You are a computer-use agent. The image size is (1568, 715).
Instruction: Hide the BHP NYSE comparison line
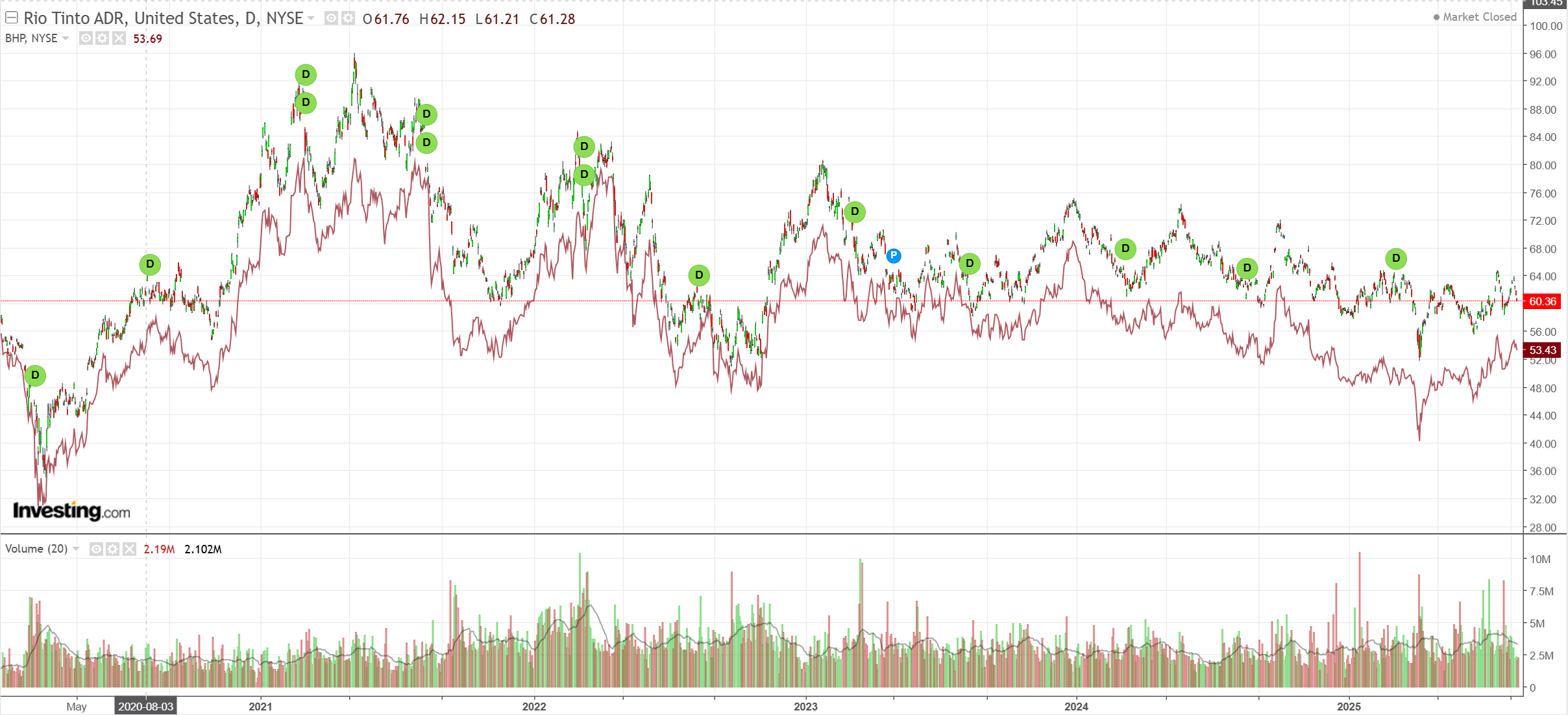[x=86, y=38]
